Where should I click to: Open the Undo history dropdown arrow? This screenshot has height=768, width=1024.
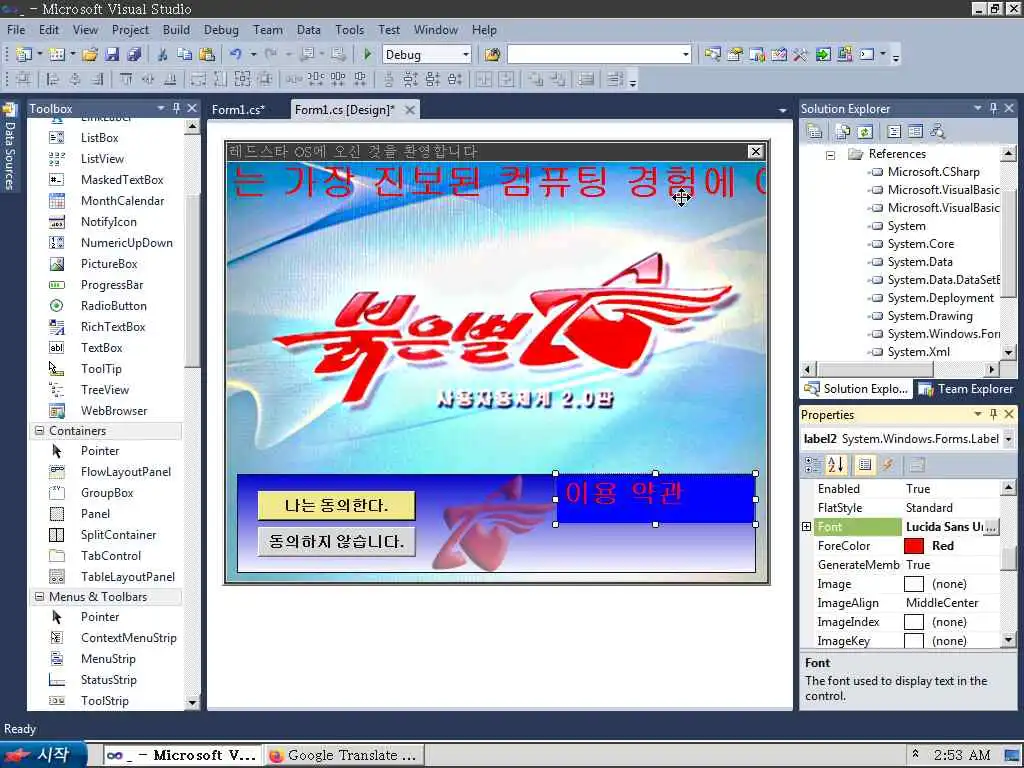(x=253, y=55)
